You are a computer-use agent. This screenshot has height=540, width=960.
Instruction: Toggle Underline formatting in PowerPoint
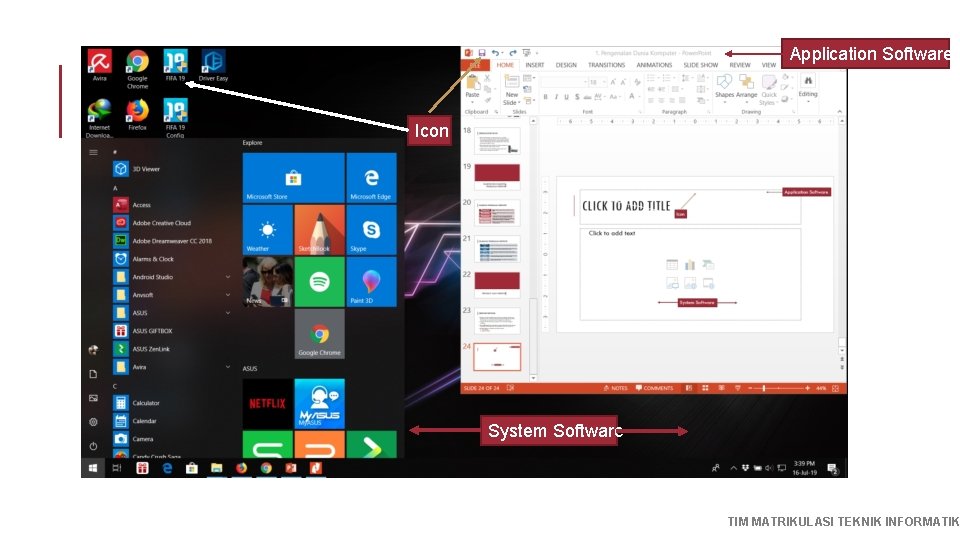(566, 97)
